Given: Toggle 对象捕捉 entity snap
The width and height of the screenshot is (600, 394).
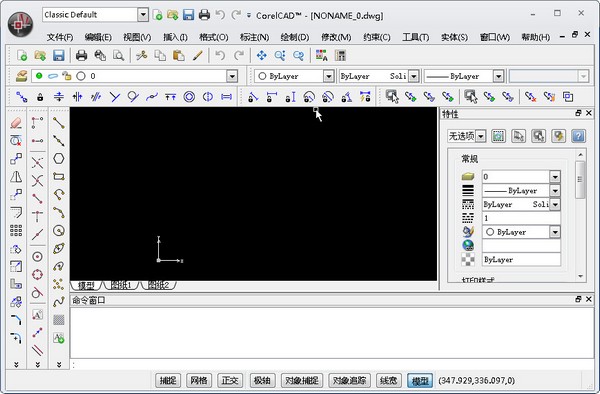Looking at the screenshot, I should [x=302, y=381].
